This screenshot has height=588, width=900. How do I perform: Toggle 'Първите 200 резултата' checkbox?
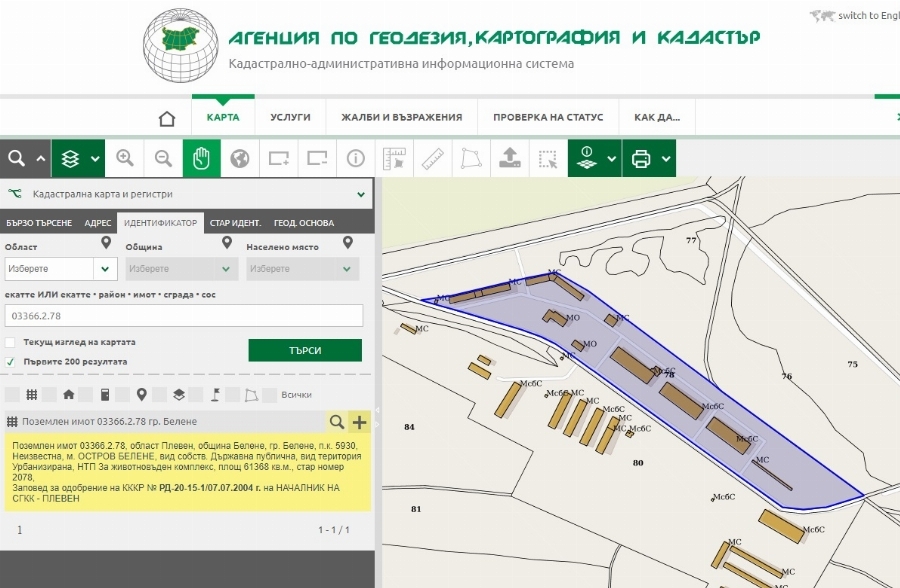(x=11, y=361)
